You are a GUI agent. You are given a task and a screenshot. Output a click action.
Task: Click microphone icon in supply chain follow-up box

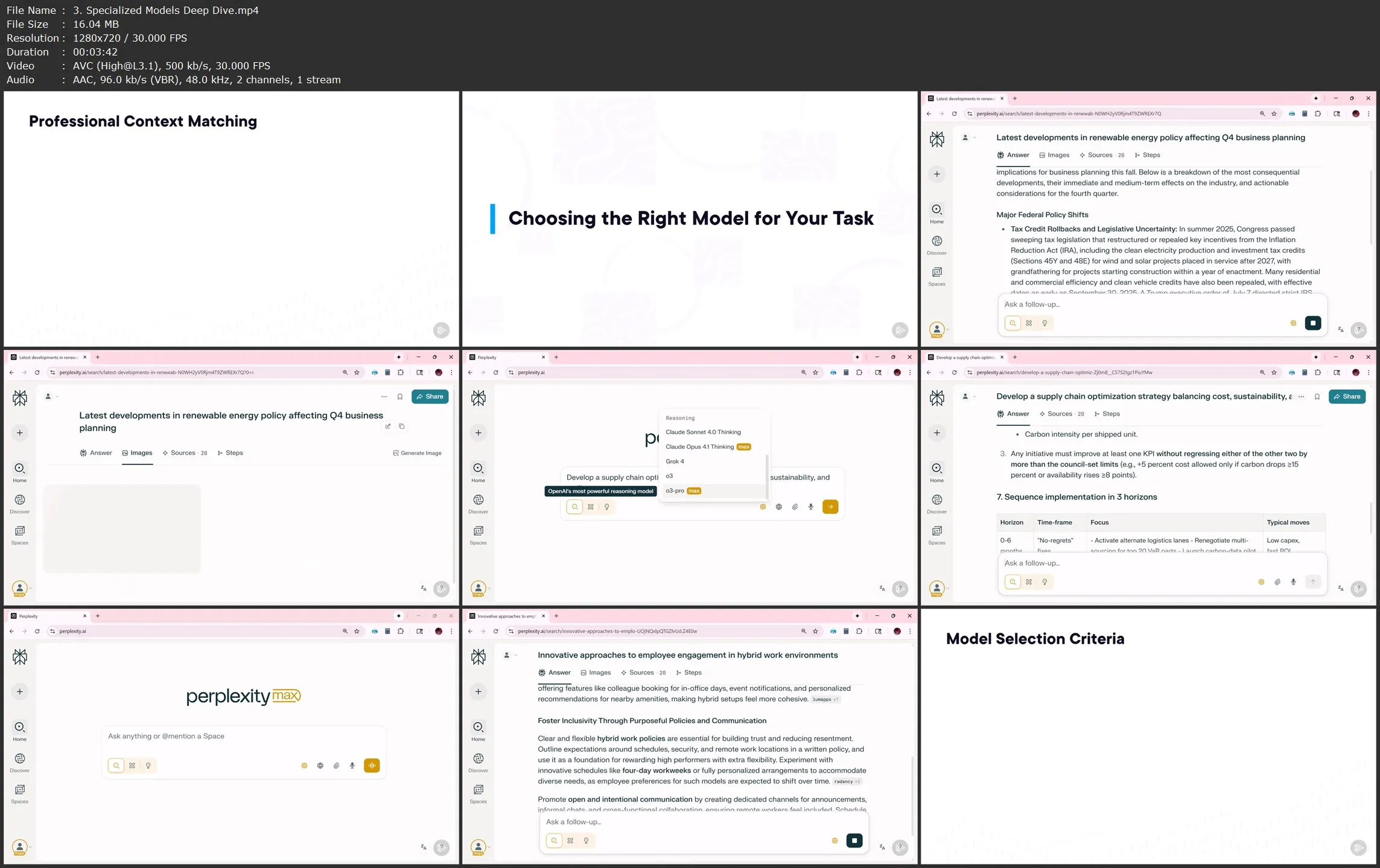(1293, 582)
